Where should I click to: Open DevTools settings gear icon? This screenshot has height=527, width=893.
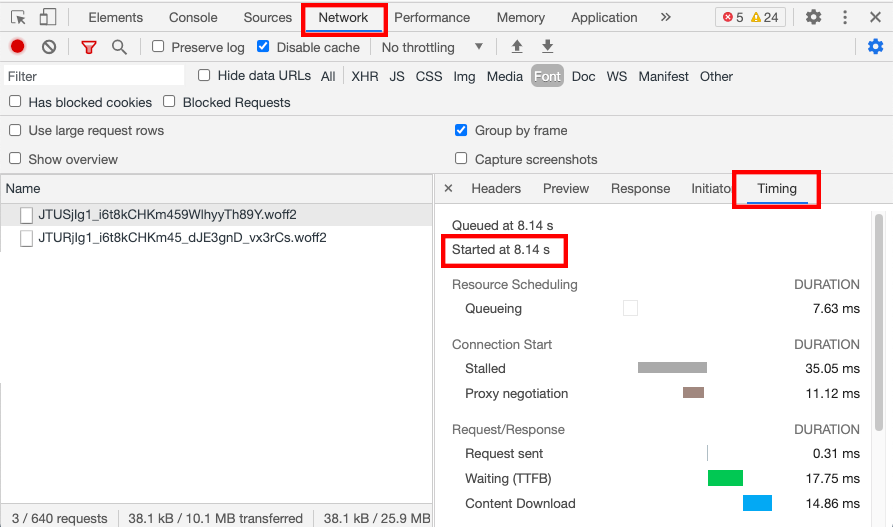click(814, 17)
